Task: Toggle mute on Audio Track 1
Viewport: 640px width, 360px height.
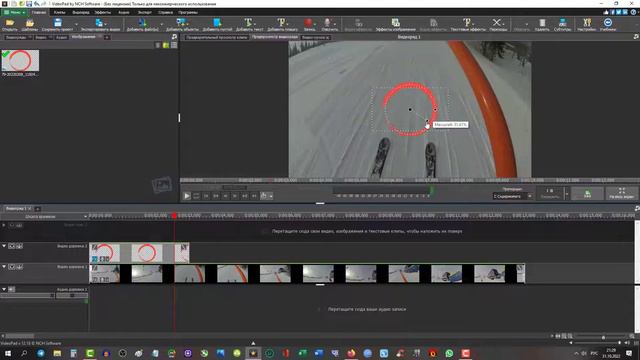Action: pos(11,289)
